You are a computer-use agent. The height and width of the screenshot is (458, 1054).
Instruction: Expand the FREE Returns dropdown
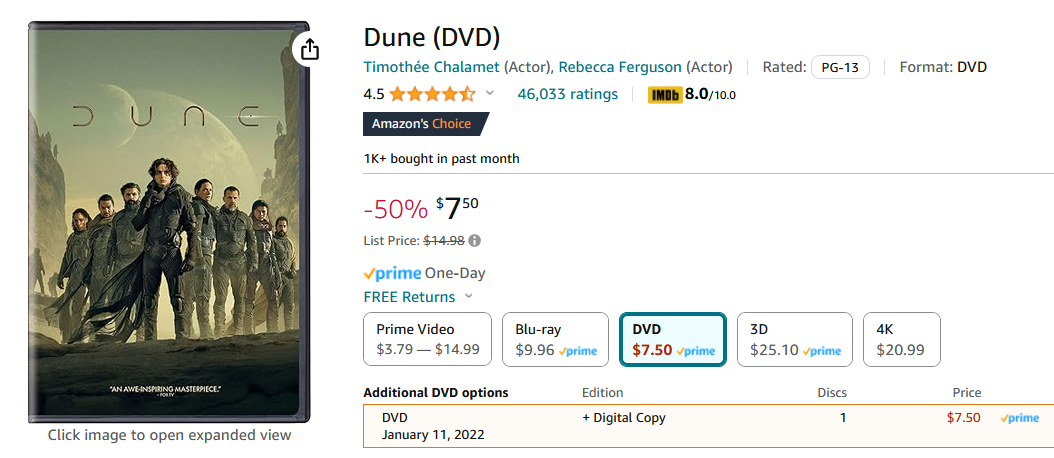468,297
